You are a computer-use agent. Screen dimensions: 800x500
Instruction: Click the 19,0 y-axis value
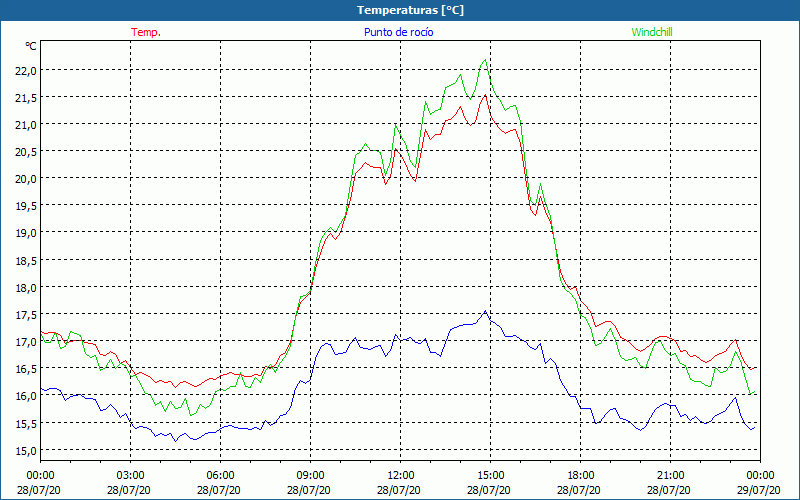coord(27,233)
